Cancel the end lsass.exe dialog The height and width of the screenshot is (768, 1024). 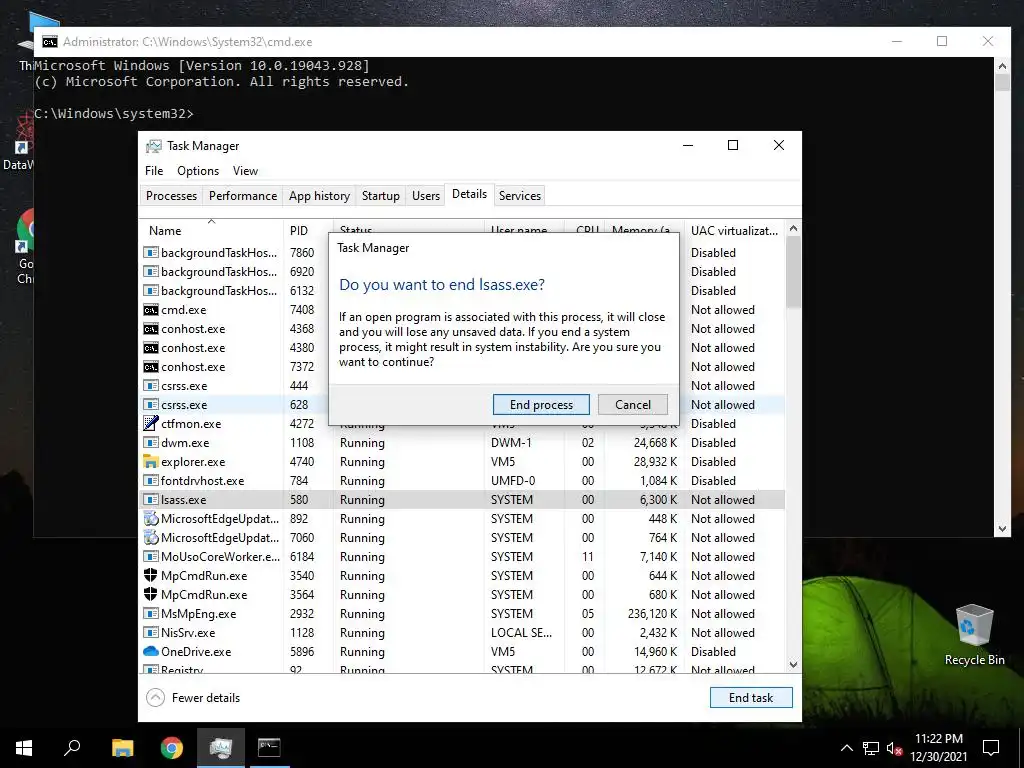633,405
